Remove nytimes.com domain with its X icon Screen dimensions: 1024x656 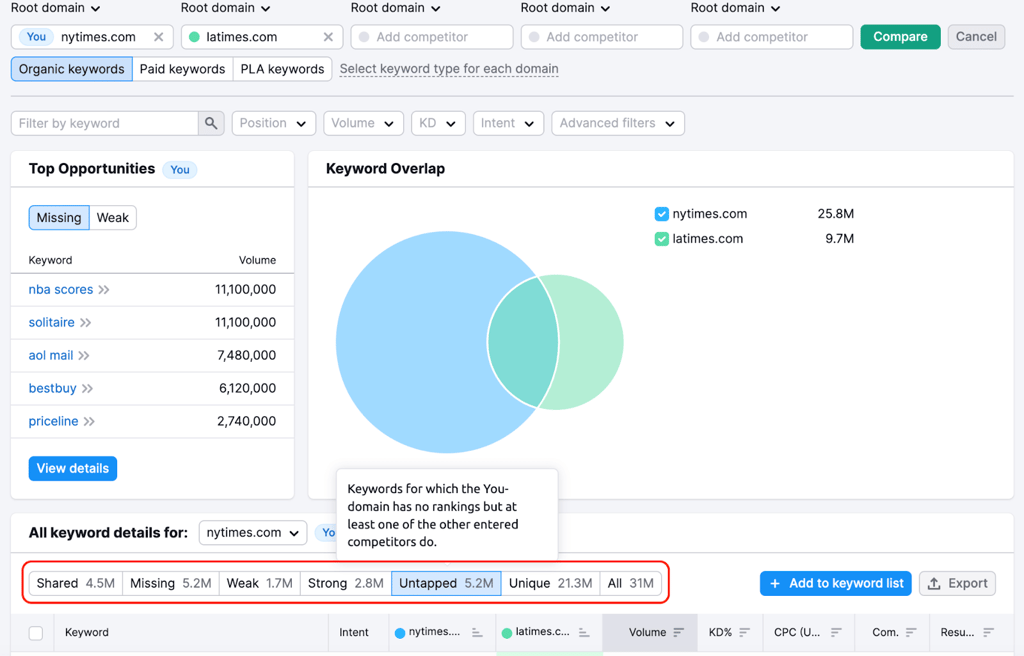pos(159,37)
